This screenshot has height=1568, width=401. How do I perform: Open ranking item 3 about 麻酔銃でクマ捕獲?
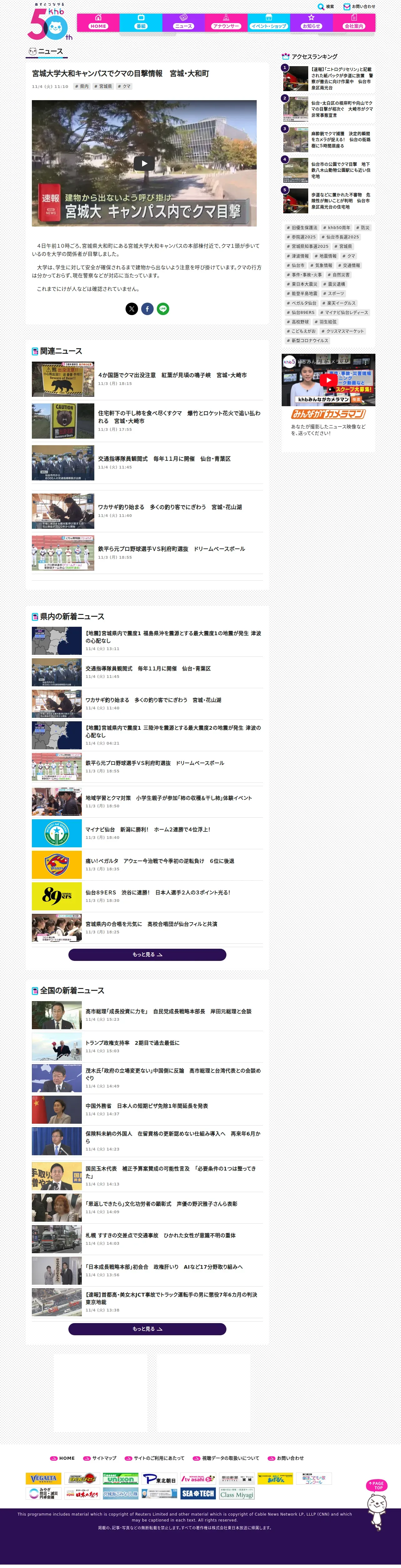328,140
